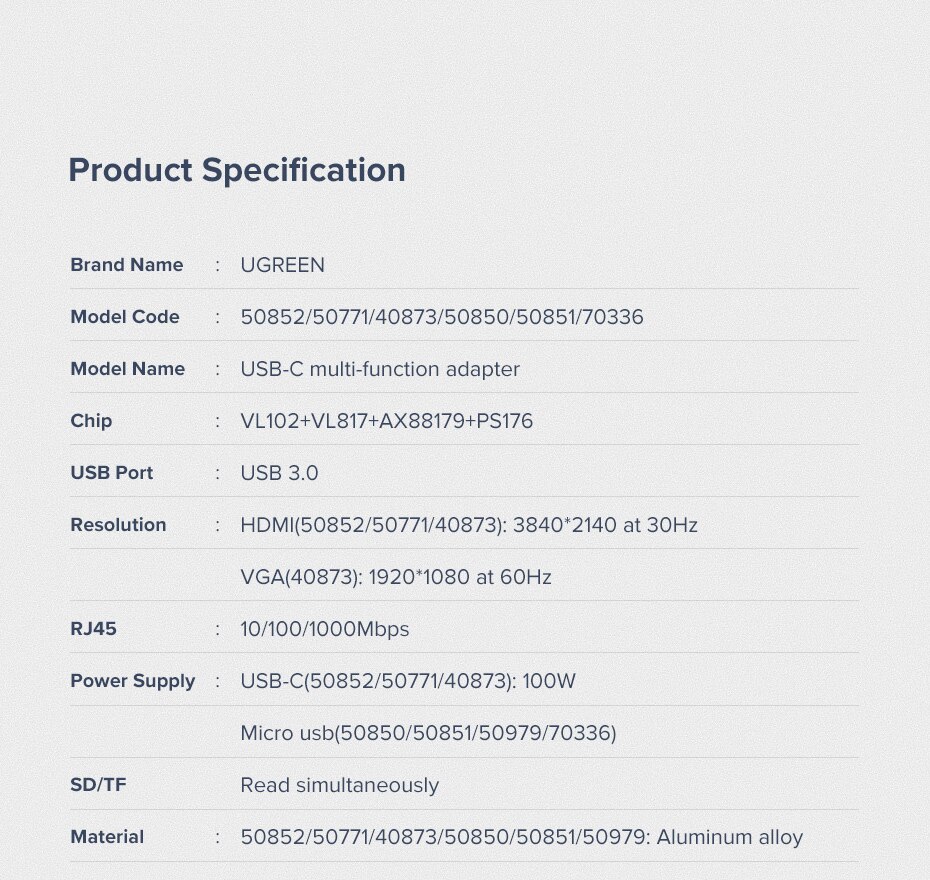The width and height of the screenshot is (930, 880).
Task: Click the USB Port label
Action: 111,473
